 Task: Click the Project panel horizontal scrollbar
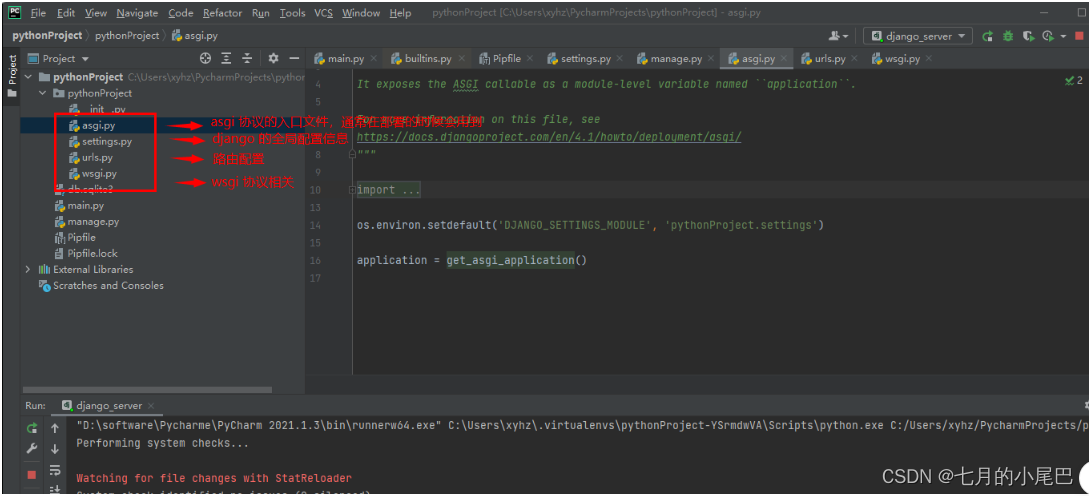147,390
